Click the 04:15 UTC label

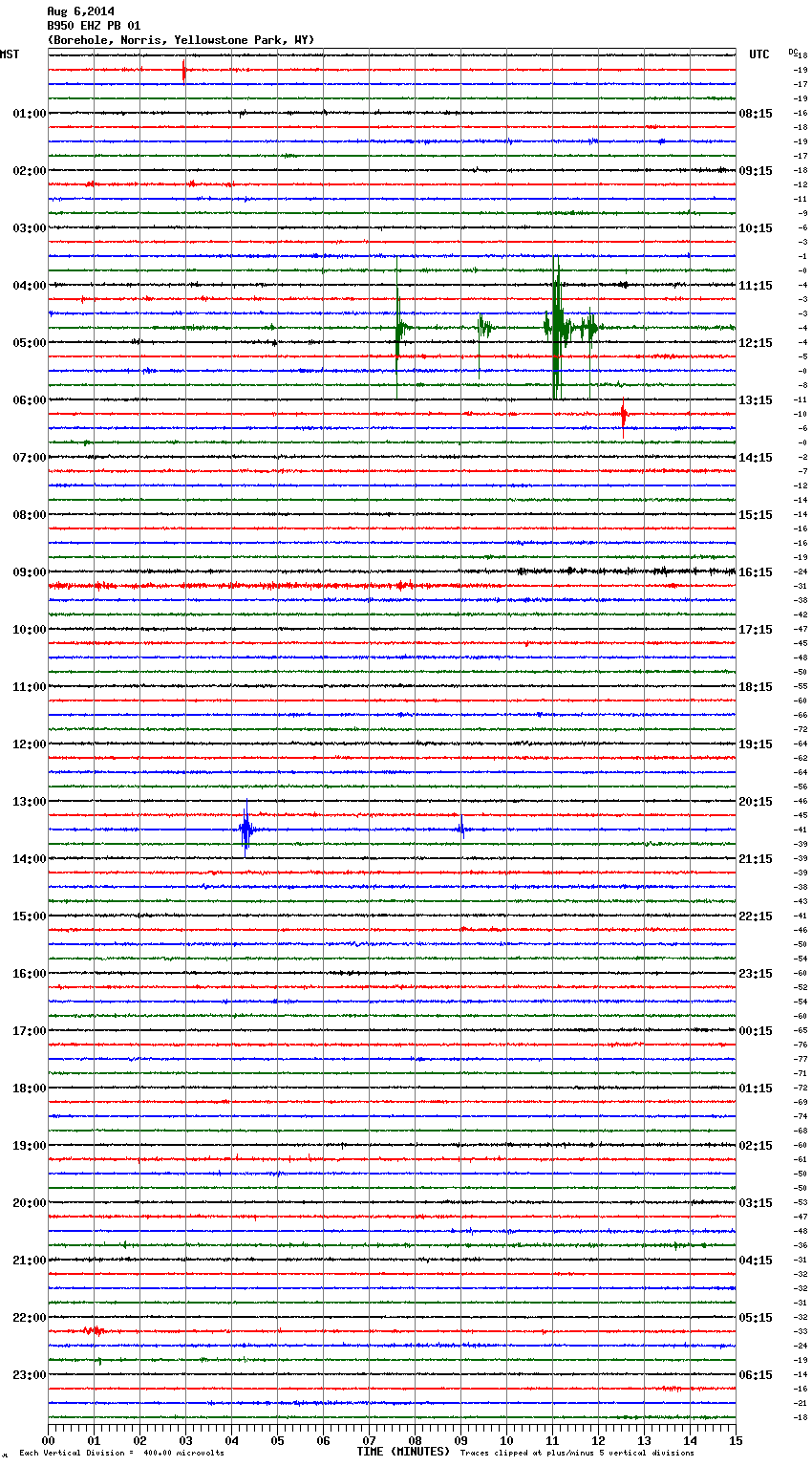756,1261
